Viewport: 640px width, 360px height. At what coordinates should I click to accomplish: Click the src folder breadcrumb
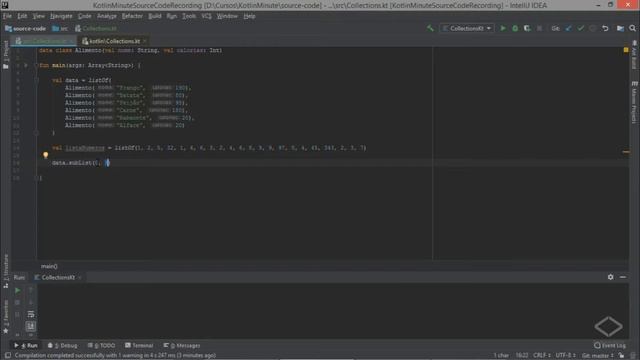[60, 29]
